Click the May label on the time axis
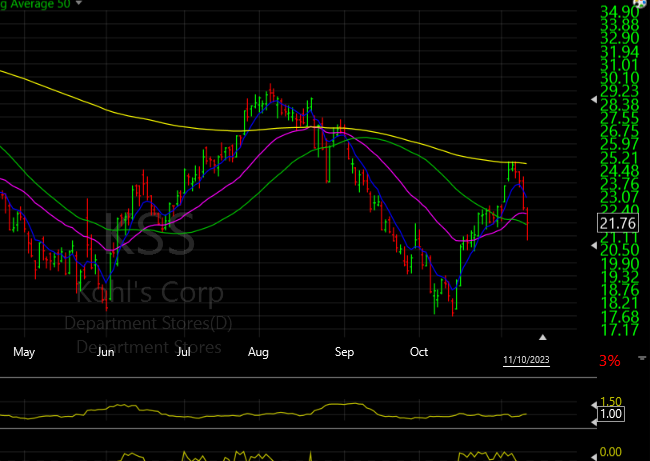This screenshot has width=650, height=461. [x=23, y=352]
